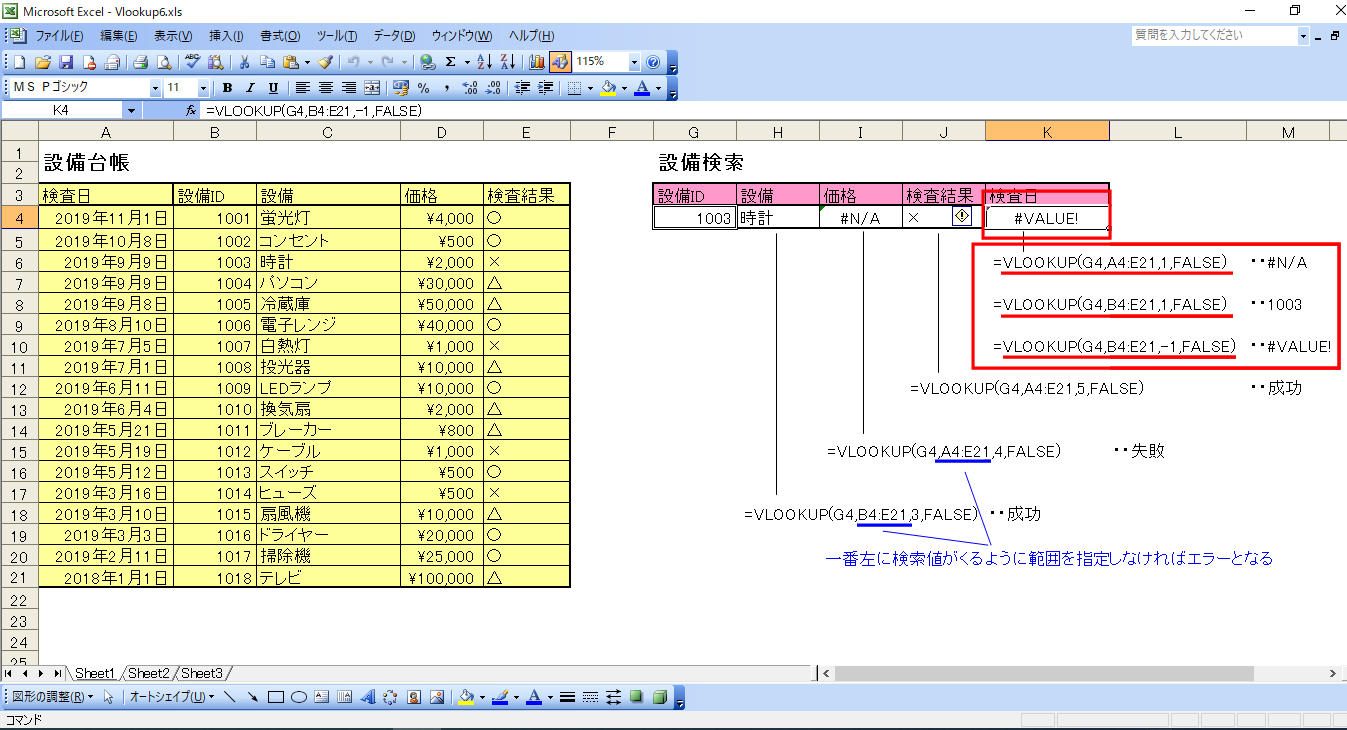Apply currency style from formatting toolbar
Viewport: 1347px width, 730px height.
click(x=401, y=88)
